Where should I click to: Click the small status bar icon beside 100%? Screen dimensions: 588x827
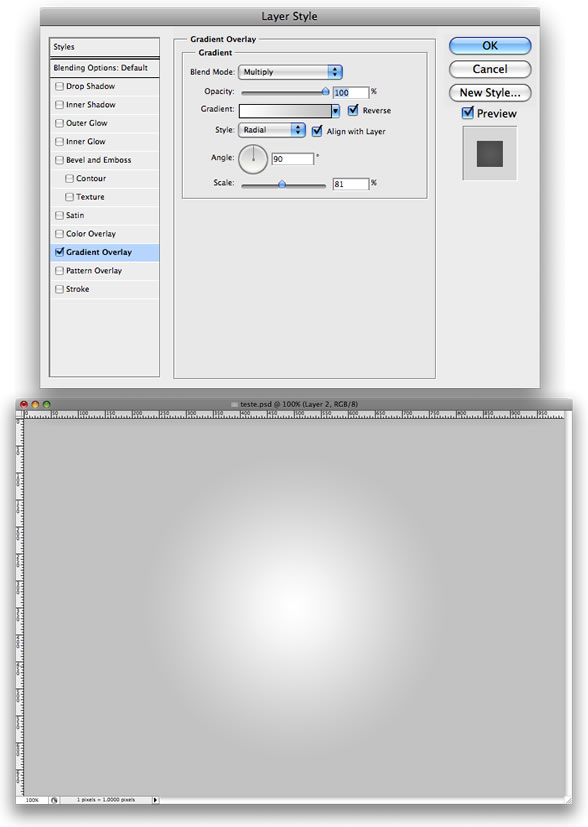coord(54,800)
